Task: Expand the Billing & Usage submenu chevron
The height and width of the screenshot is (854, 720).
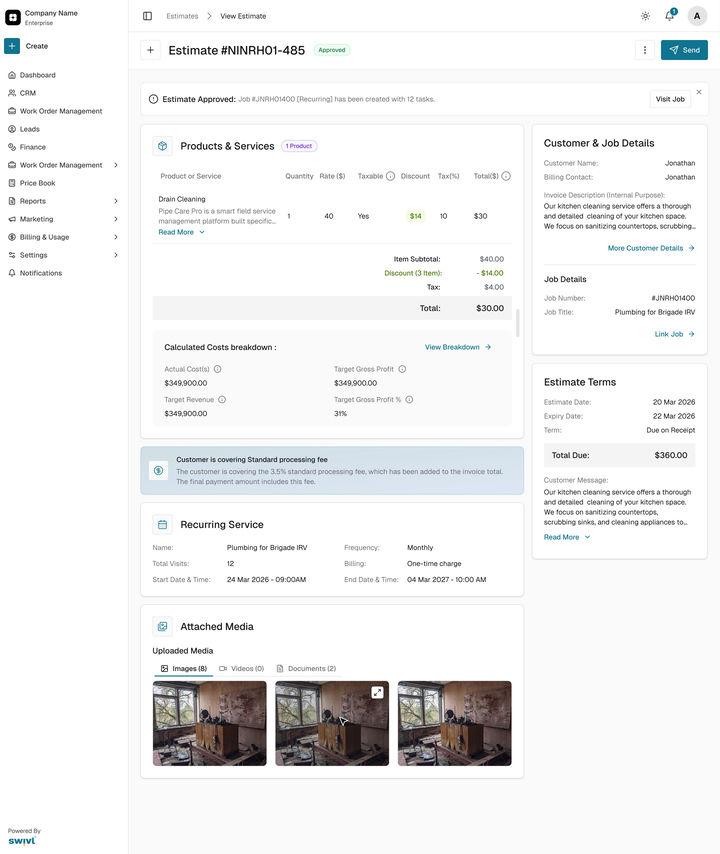Action: [x=116, y=237]
